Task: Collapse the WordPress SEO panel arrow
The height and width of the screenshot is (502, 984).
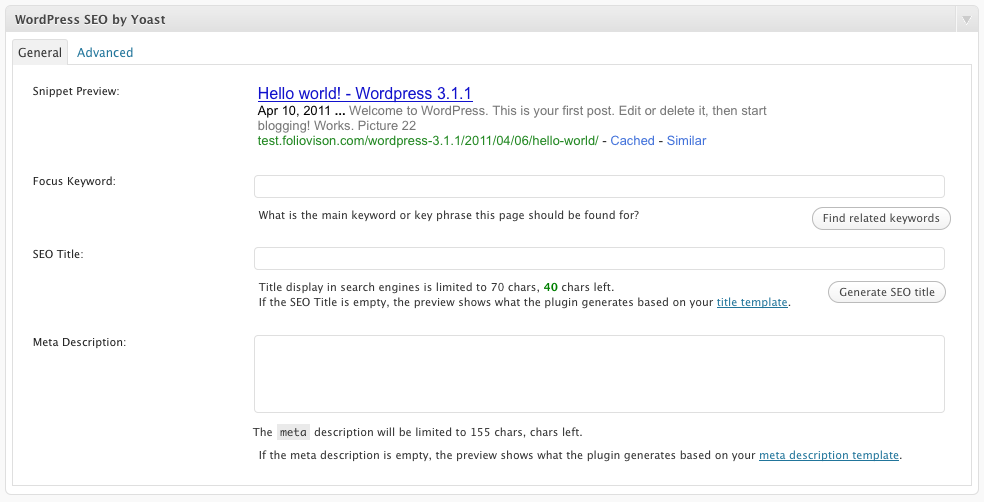Action: [x=966, y=19]
